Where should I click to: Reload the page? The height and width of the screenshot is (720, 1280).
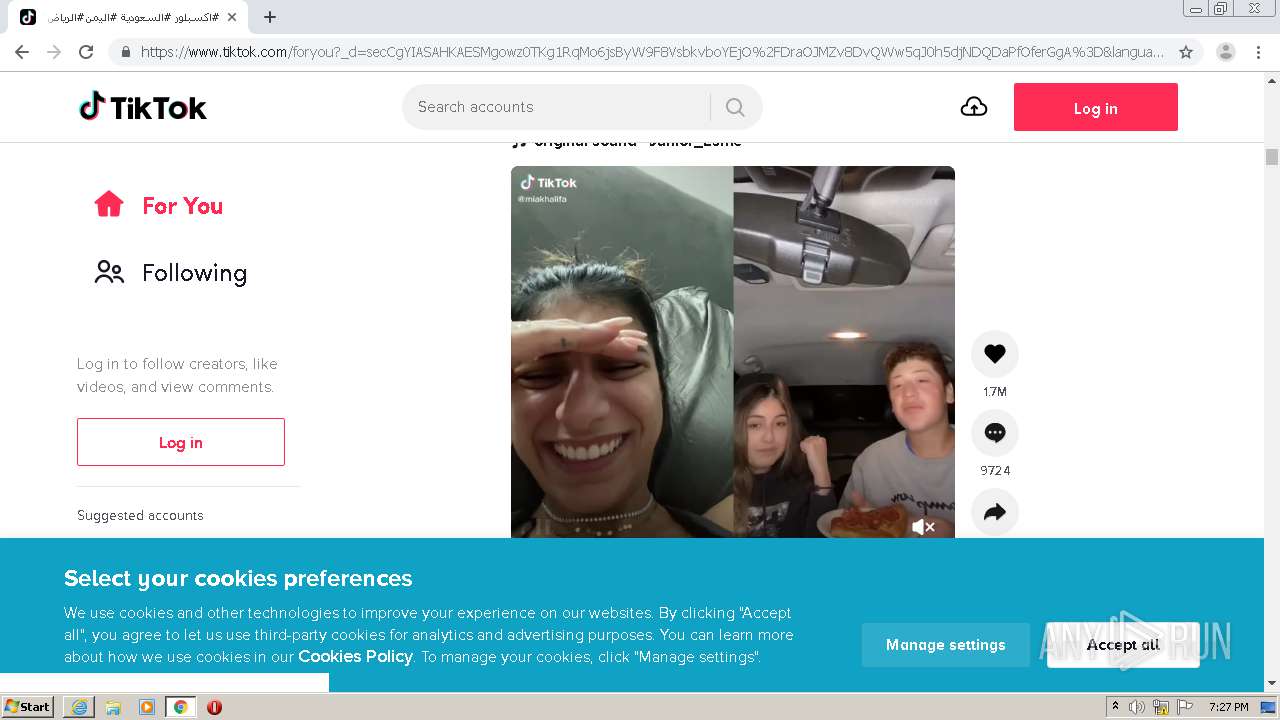(86, 52)
